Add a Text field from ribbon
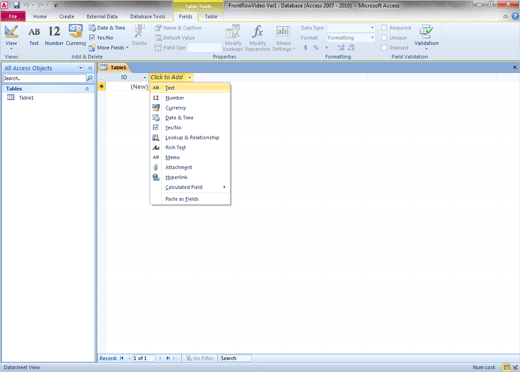520x372 pixels. click(34, 36)
